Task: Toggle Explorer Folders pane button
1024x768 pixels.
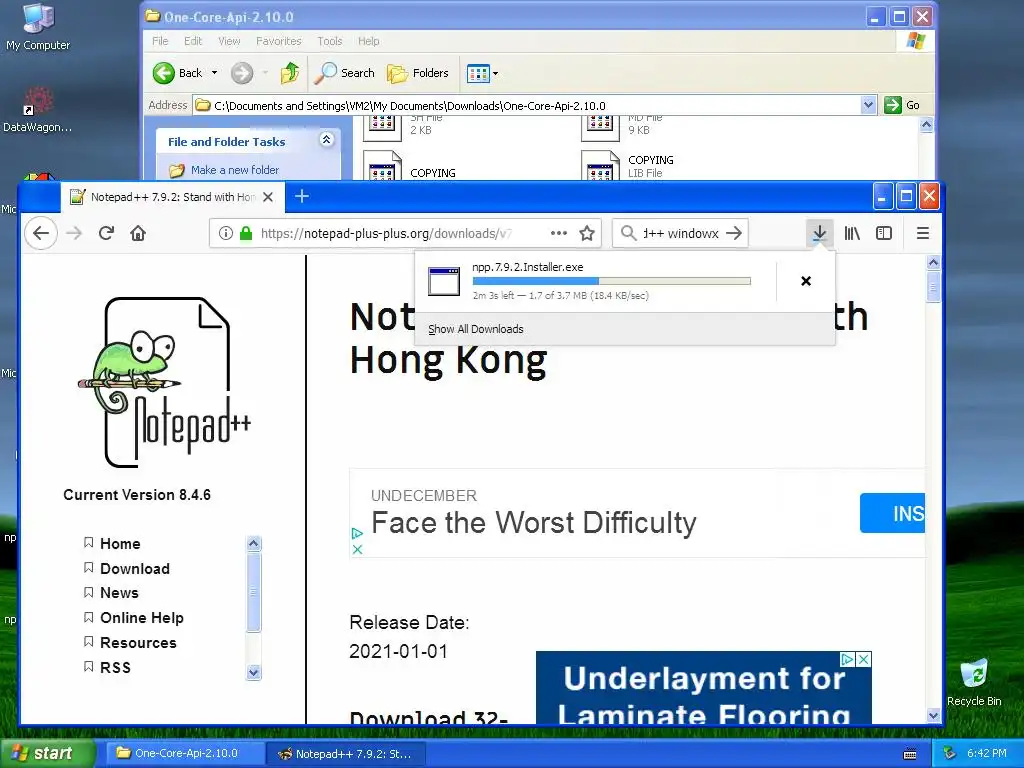Action: pyautogui.click(x=418, y=72)
